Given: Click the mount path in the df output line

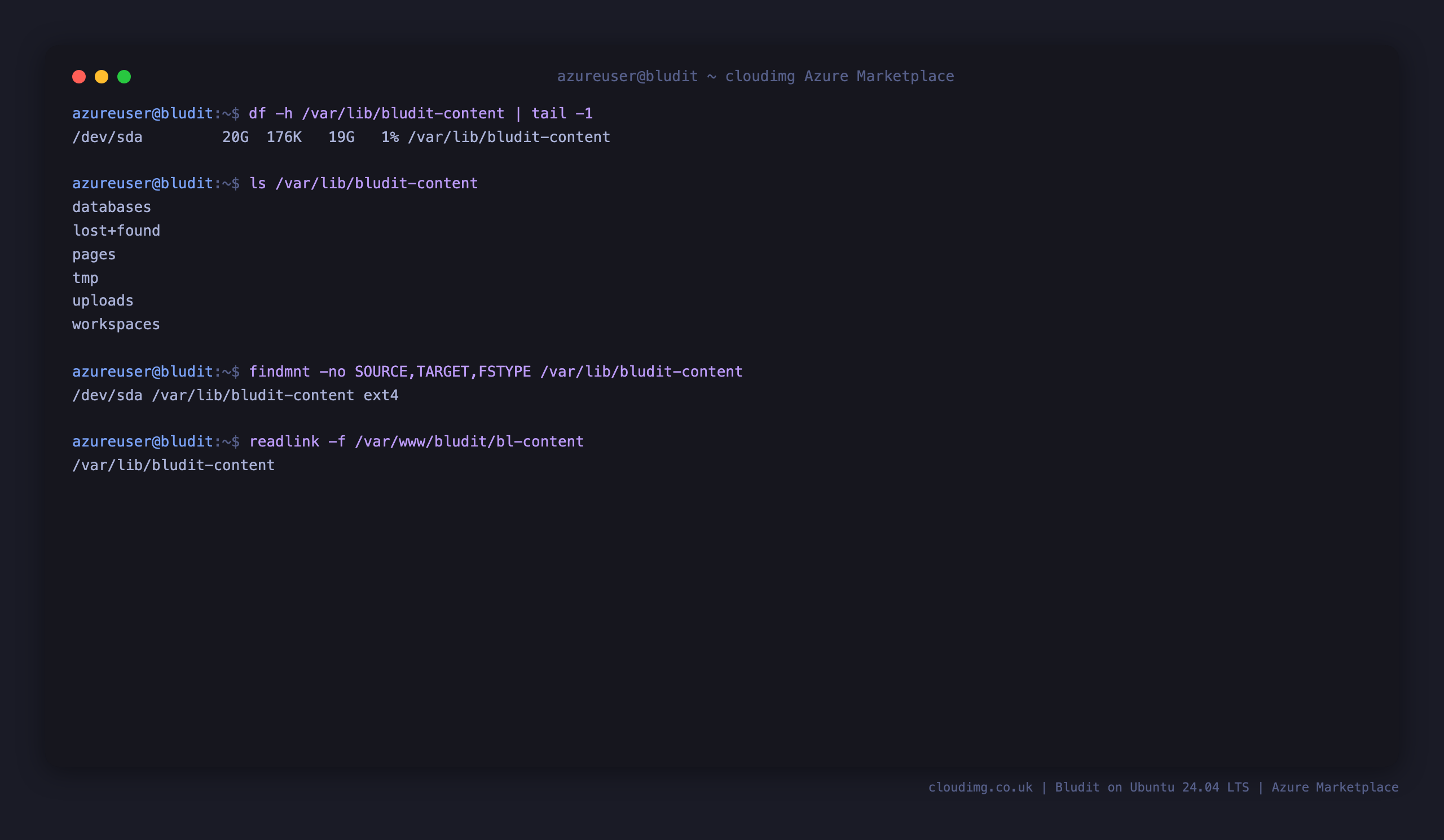Looking at the screenshot, I should pos(509,138).
